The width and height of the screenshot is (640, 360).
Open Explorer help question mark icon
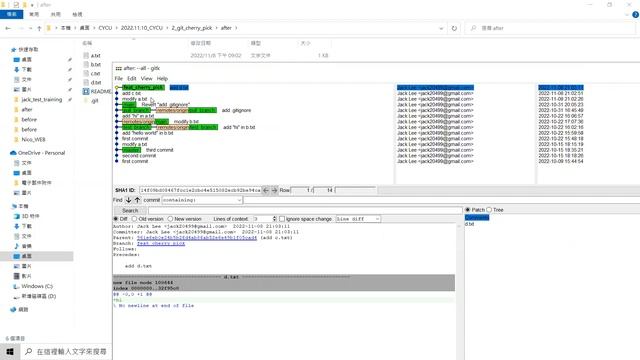636,14
